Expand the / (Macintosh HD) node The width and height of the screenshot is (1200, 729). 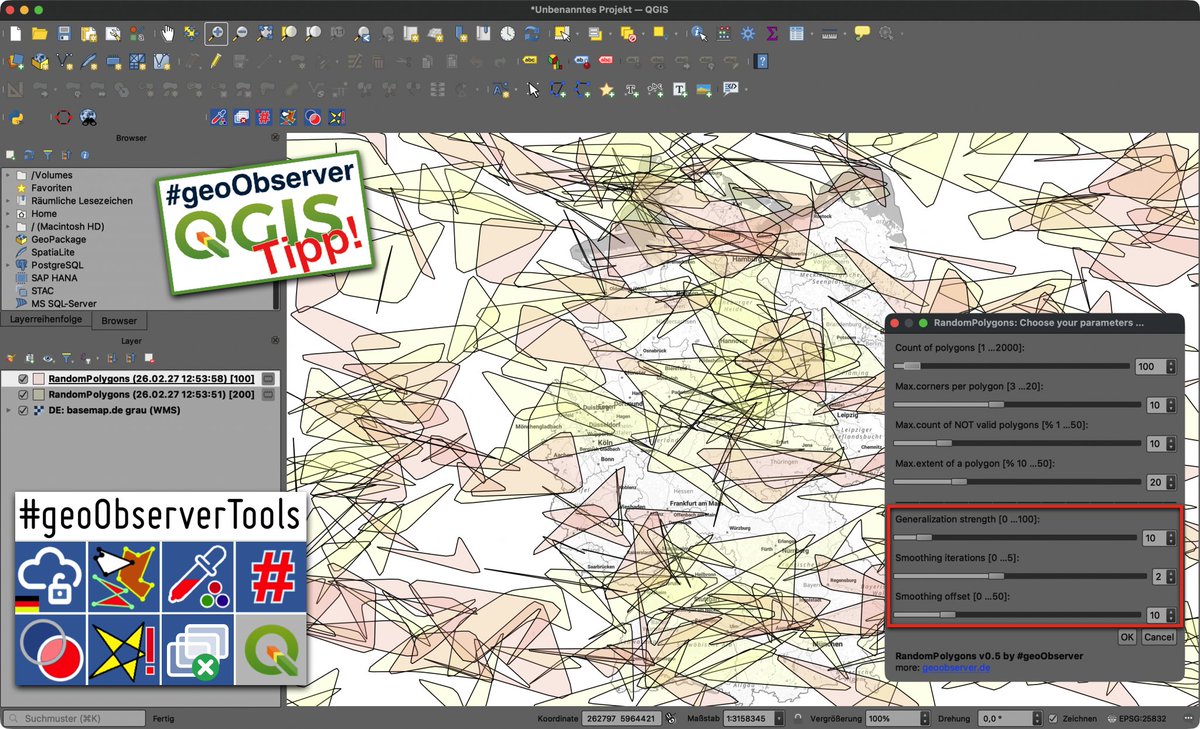[x=8, y=227]
